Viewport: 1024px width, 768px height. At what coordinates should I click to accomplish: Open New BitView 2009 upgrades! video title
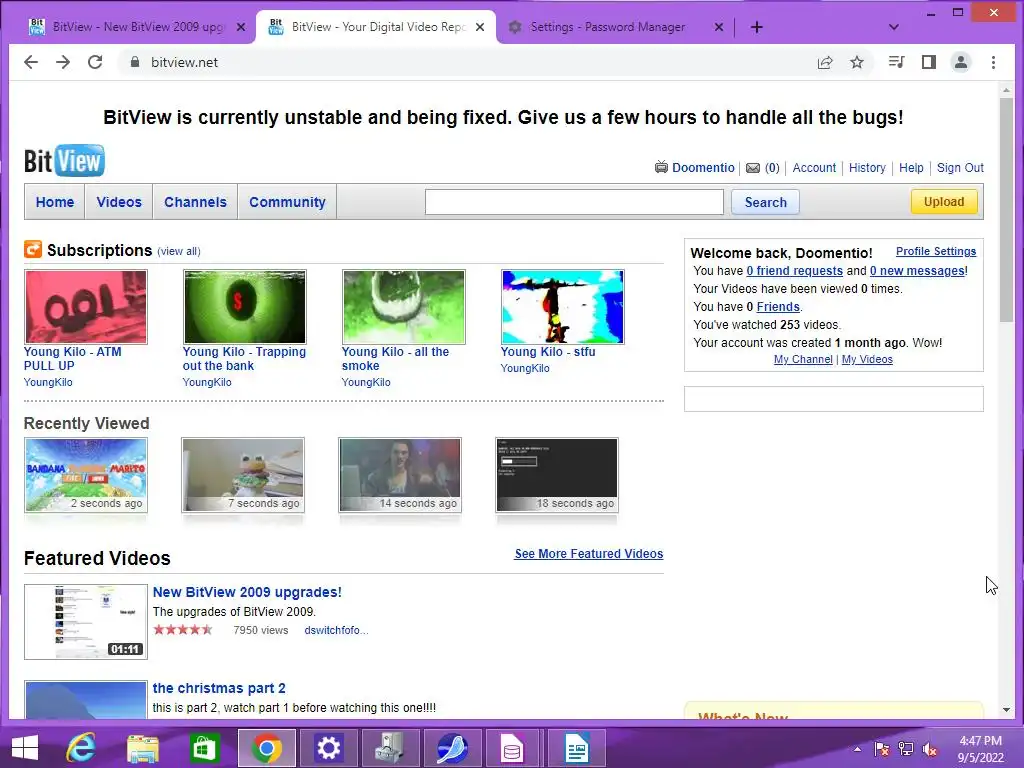pos(247,592)
